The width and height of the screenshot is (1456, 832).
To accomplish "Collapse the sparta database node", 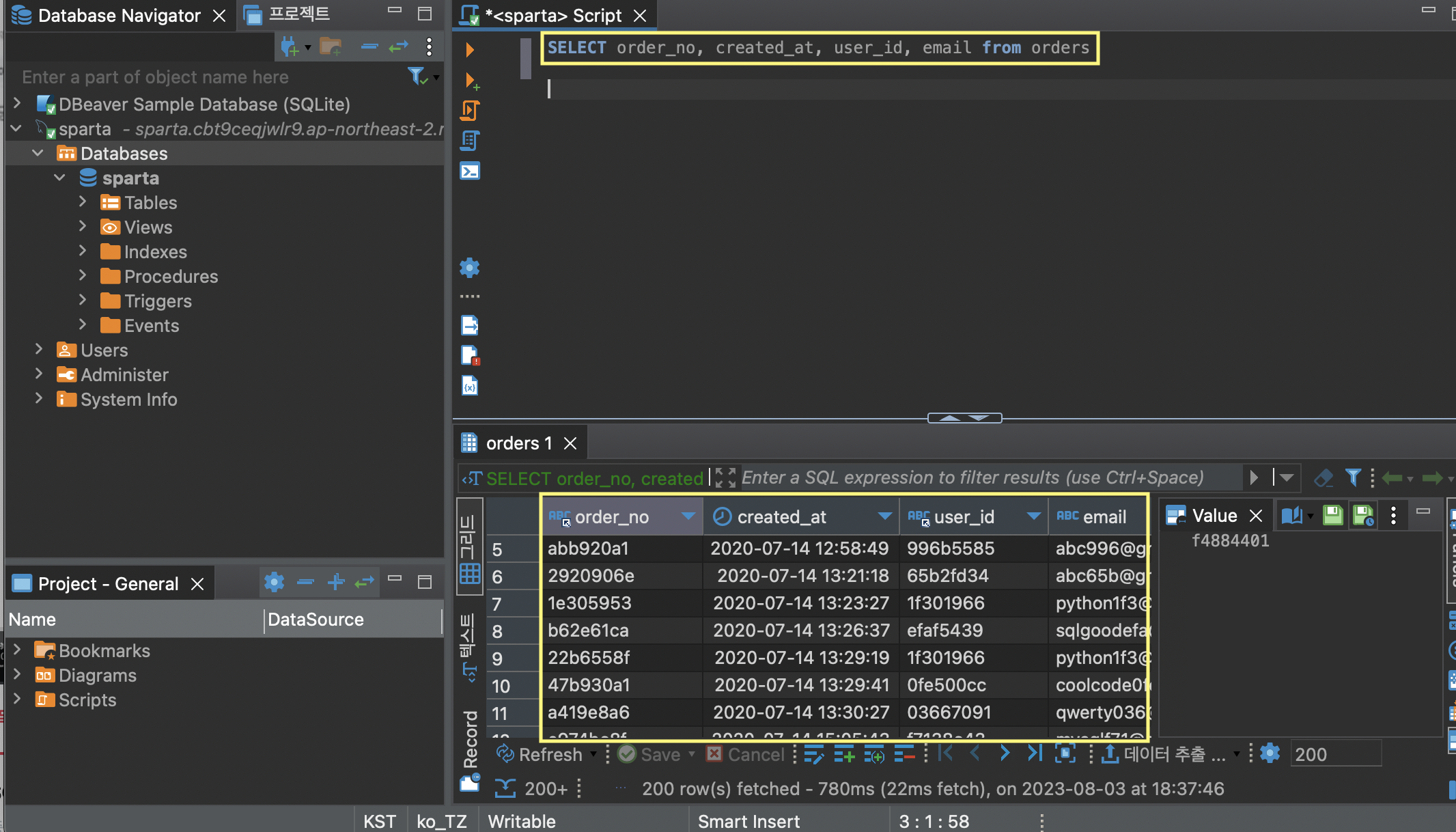I will (60, 178).
